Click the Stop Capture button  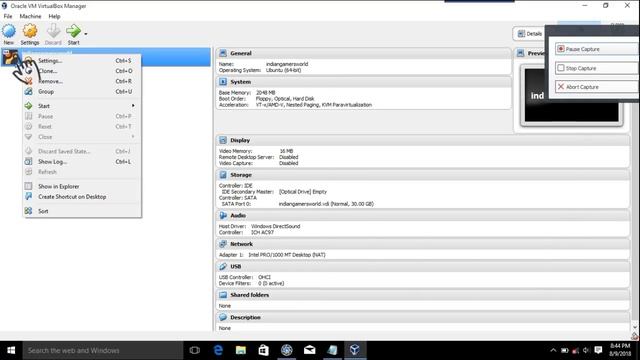point(596,68)
